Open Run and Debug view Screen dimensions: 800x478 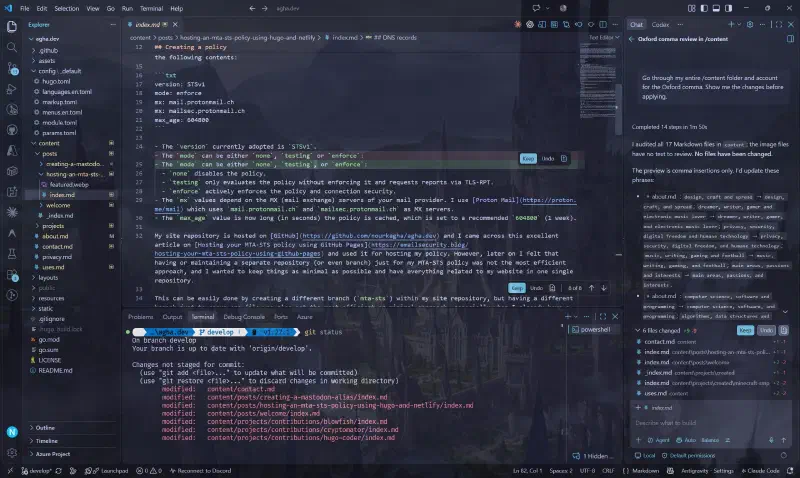click(x=12, y=89)
